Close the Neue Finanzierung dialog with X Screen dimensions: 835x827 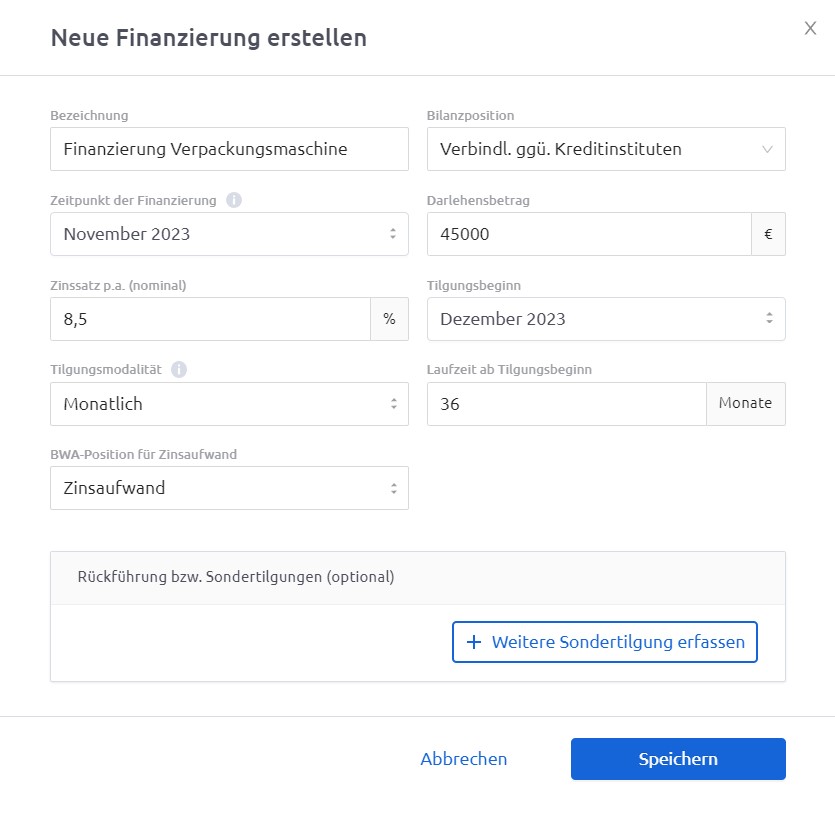[810, 28]
